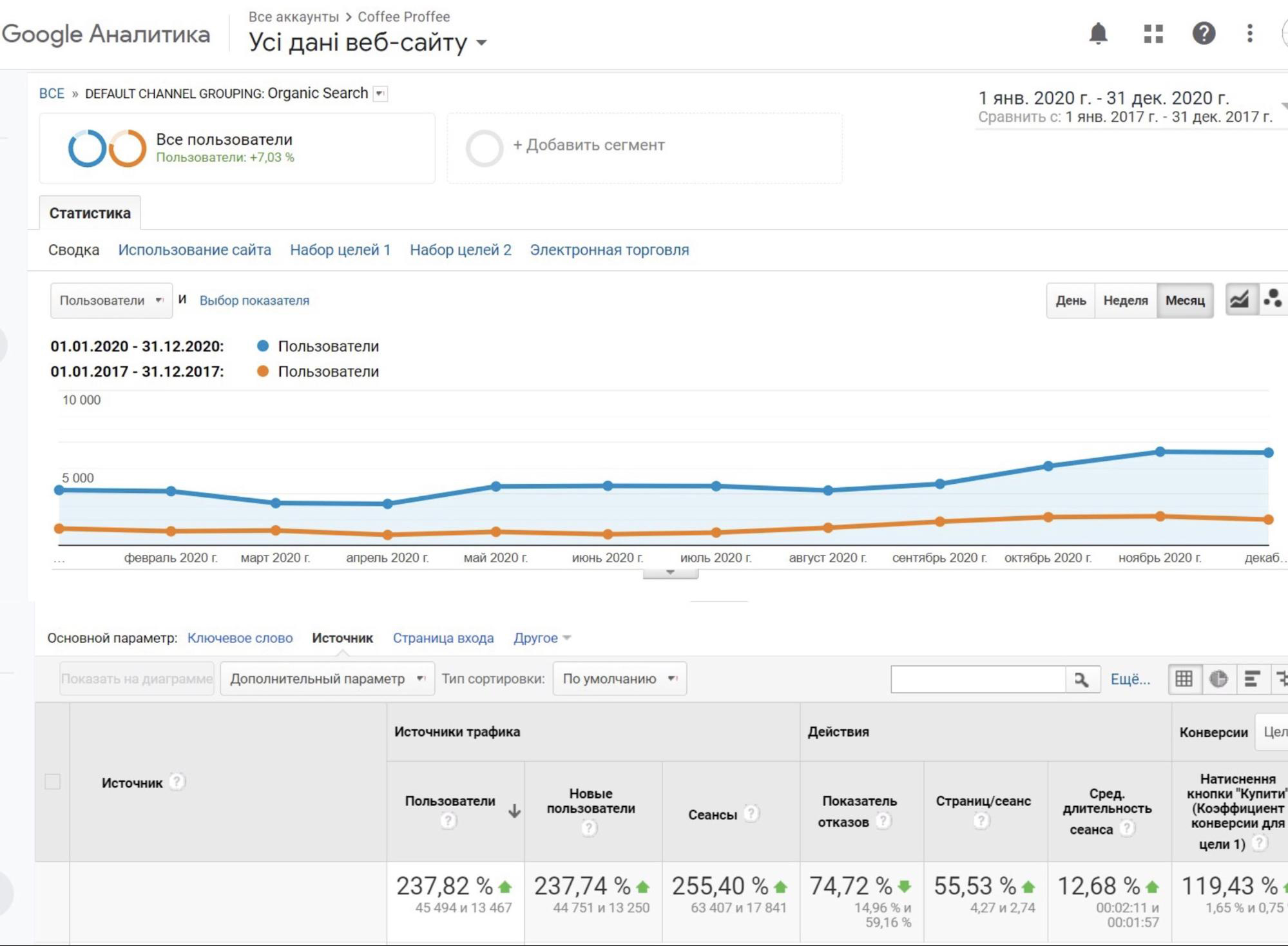Expand the Пользователи metric dropdown
This screenshot has width=1288, height=946.
point(111,300)
